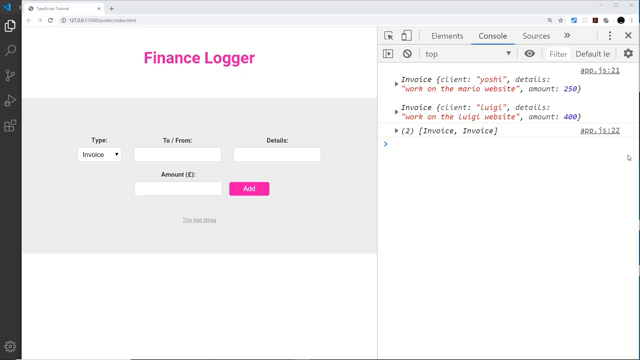Click Finance Logger heading
This screenshot has height=360, width=640.
(199, 58)
